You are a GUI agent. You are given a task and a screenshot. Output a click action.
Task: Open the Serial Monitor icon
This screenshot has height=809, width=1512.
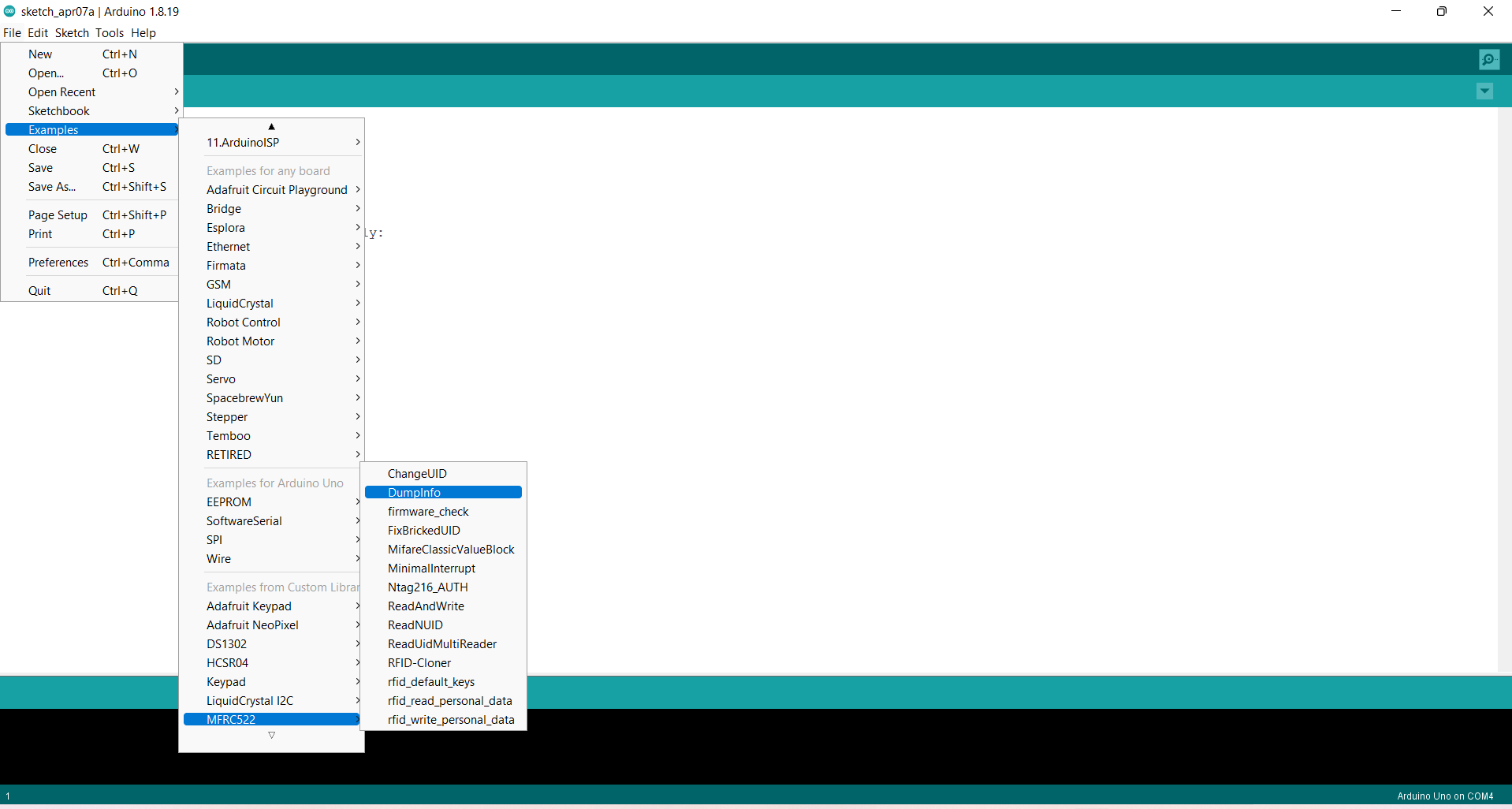[1489, 59]
